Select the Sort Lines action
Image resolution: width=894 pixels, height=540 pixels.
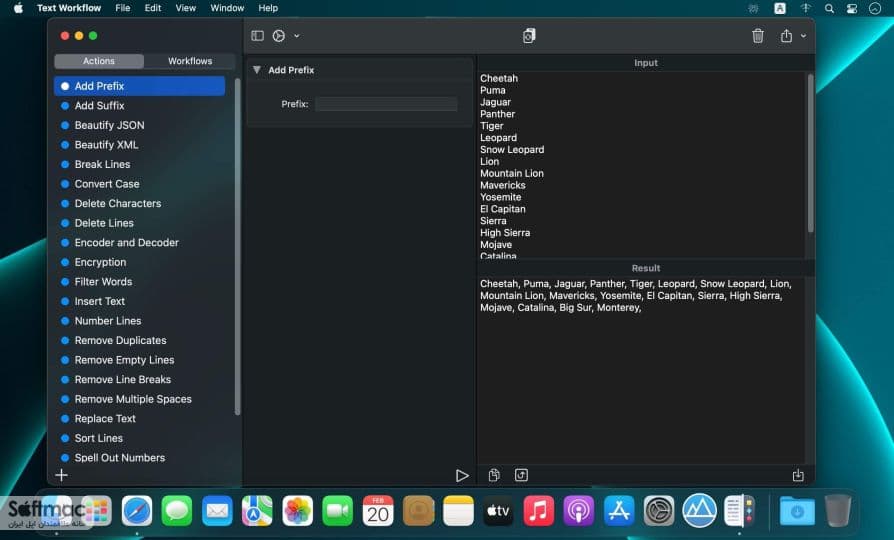click(140, 439)
